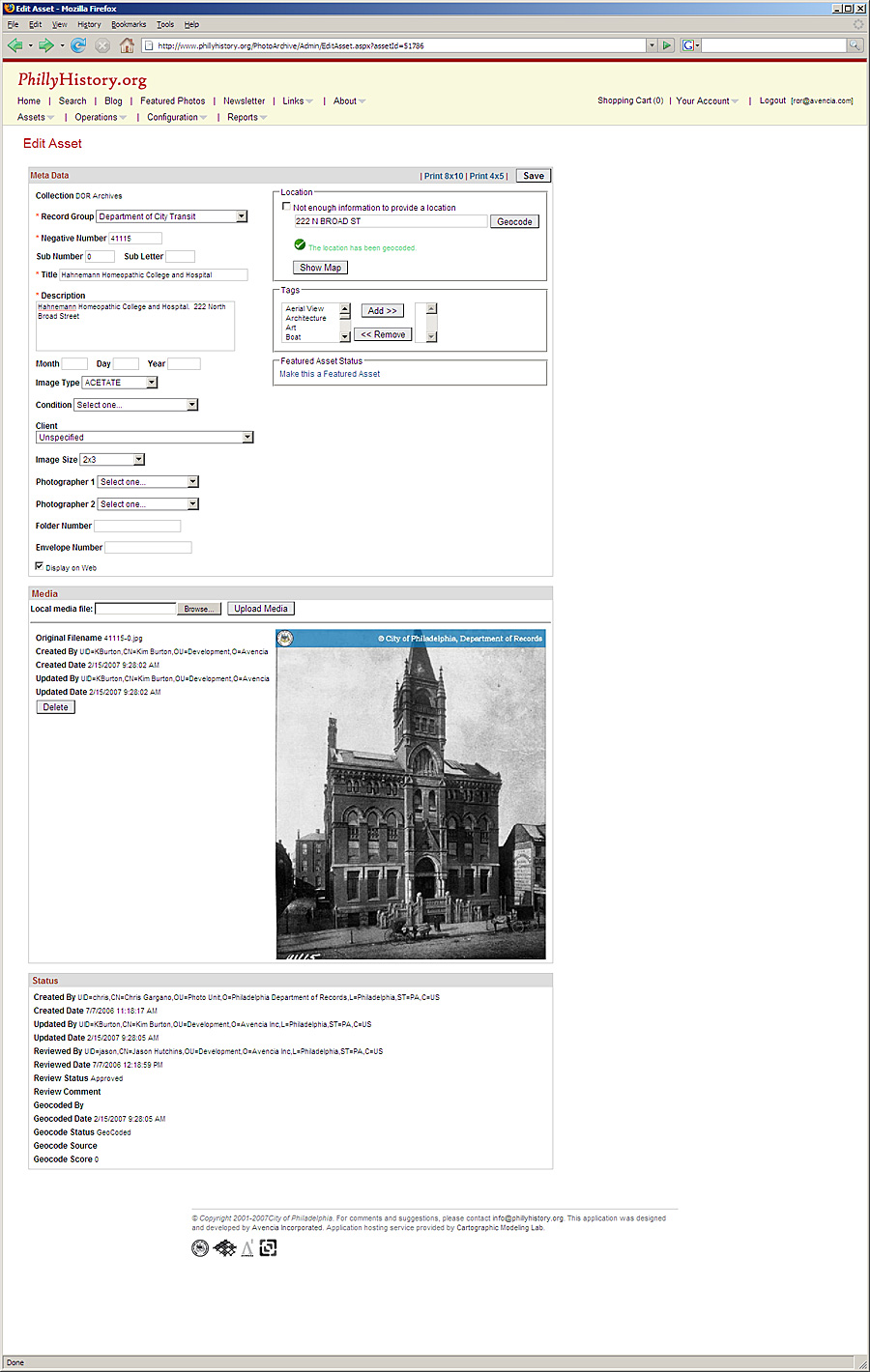The image size is (870, 1372).
Task: Open the Edit menu
Action: (35, 24)
